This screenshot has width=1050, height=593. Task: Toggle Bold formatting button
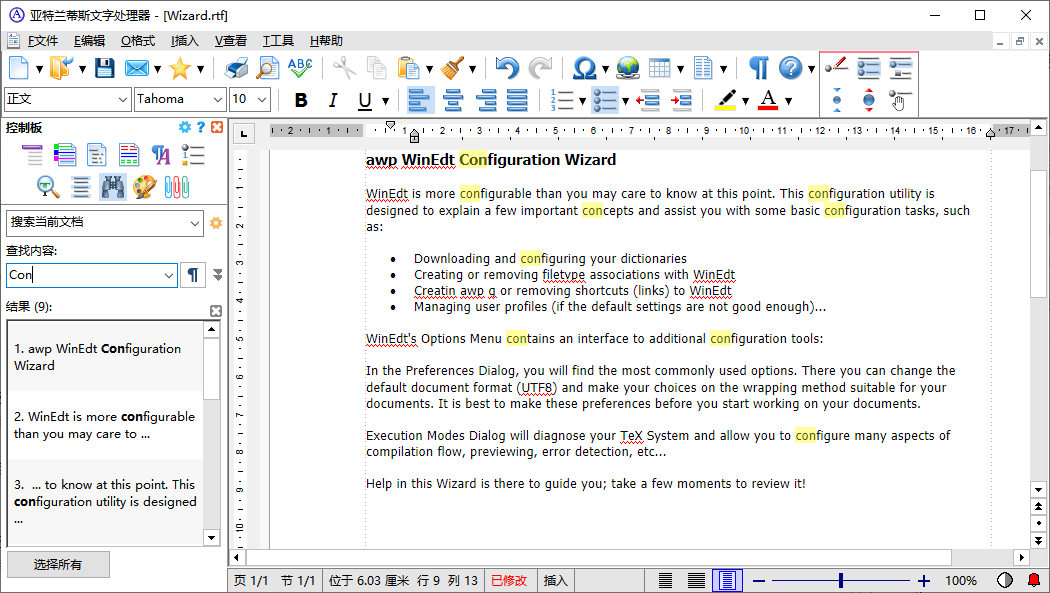[301, 100]
